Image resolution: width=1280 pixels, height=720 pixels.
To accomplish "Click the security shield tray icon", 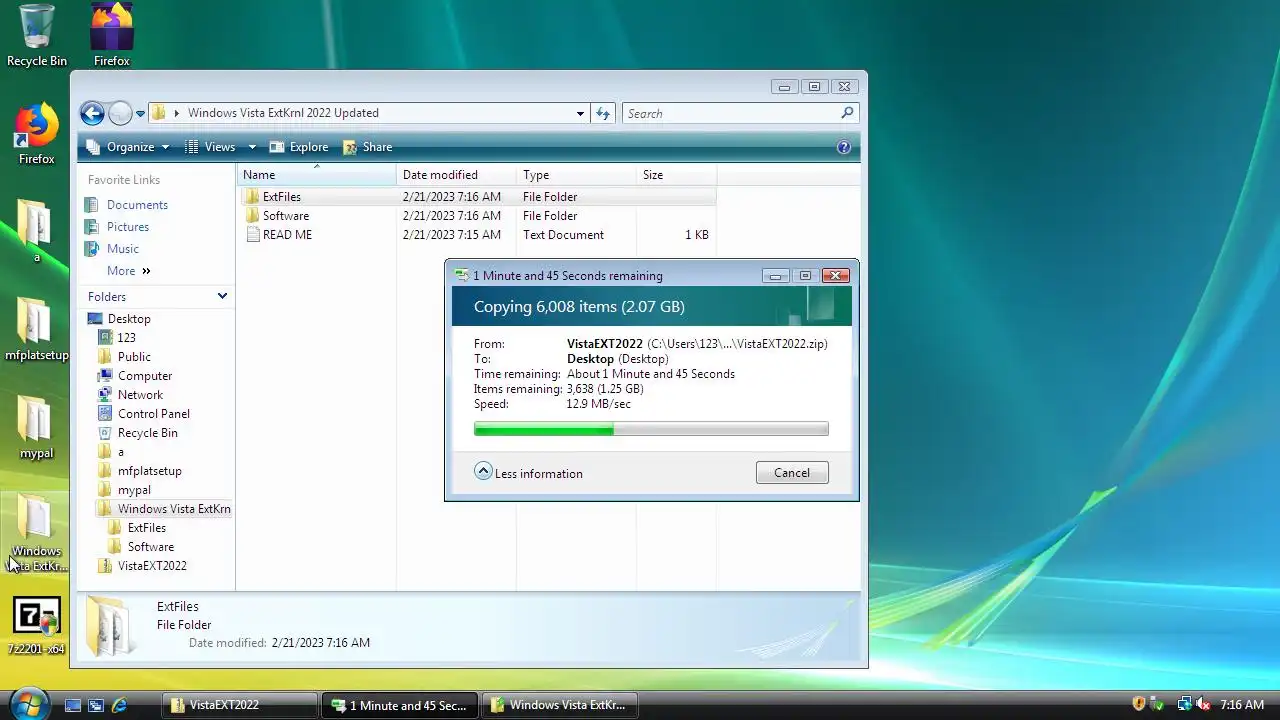I will pos(1138,704).
